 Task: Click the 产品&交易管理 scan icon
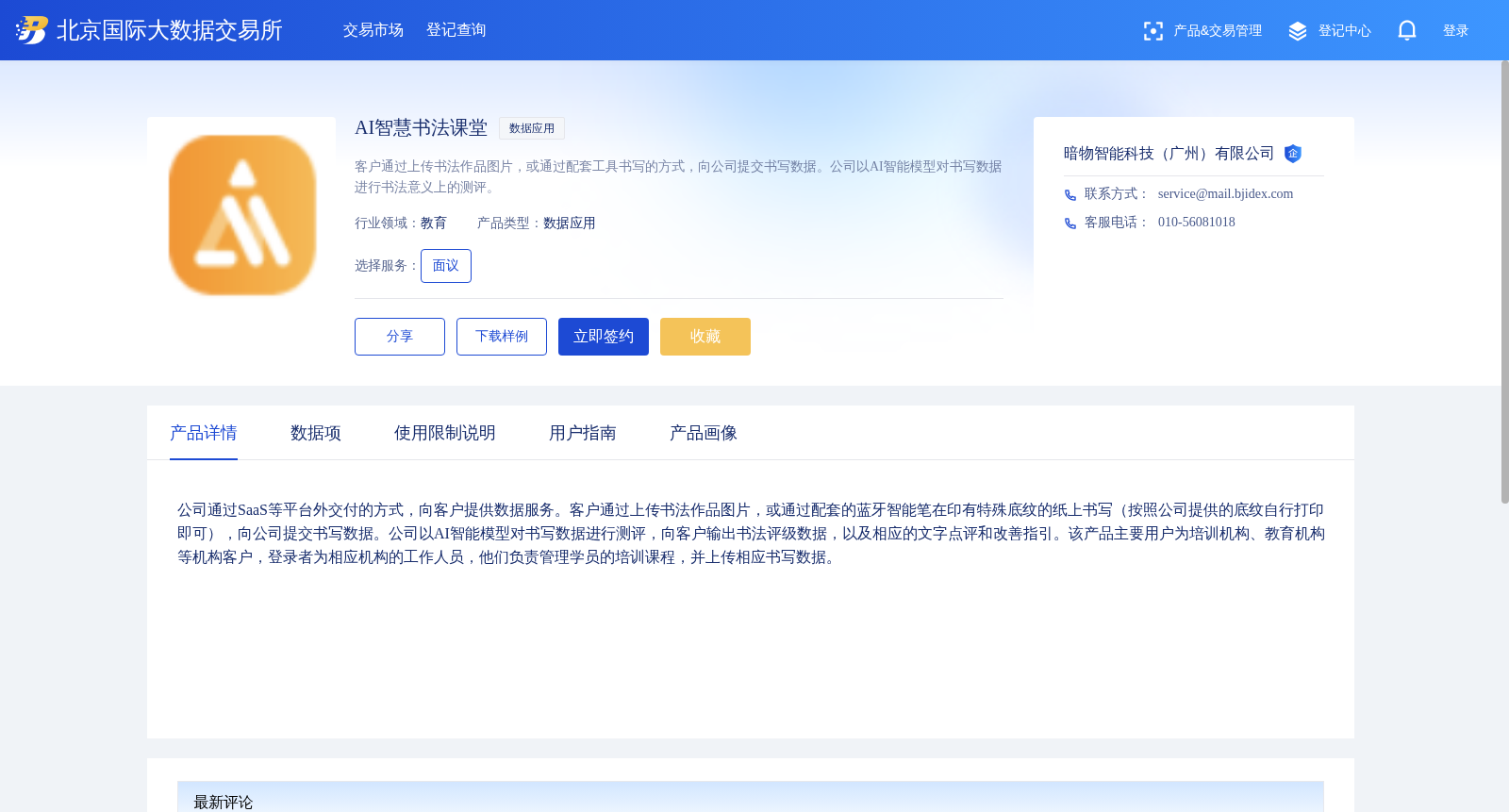(1152, 31)
